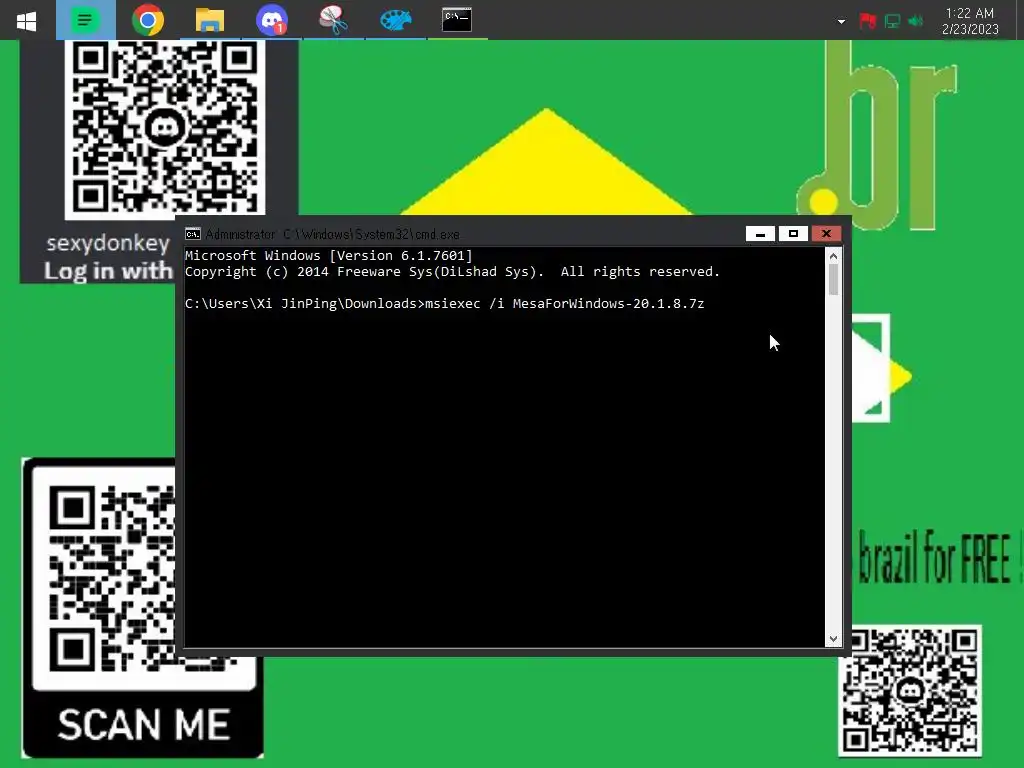Select the cmd.exe taskbar icon

457,20
